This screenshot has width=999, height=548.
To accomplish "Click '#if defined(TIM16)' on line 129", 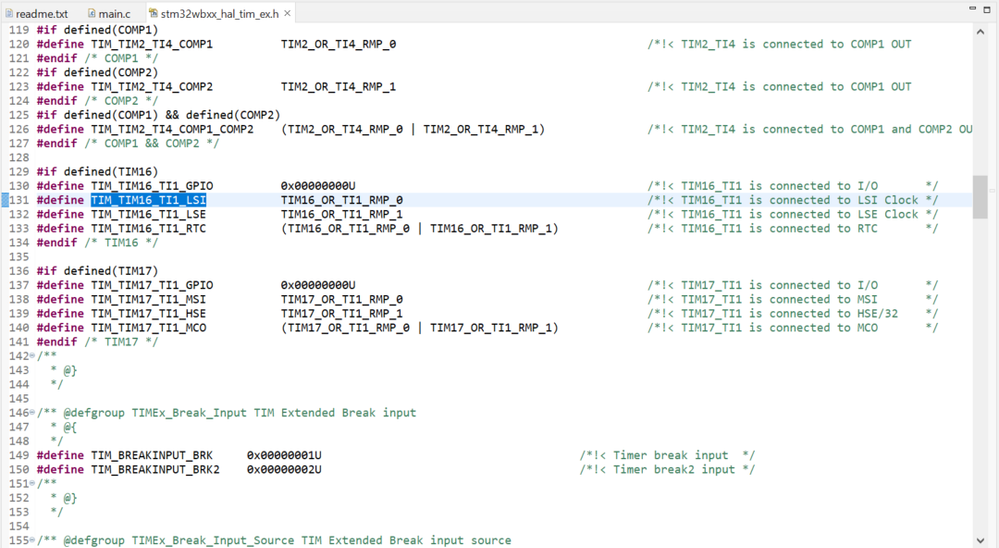I will [x=97, y=171].
